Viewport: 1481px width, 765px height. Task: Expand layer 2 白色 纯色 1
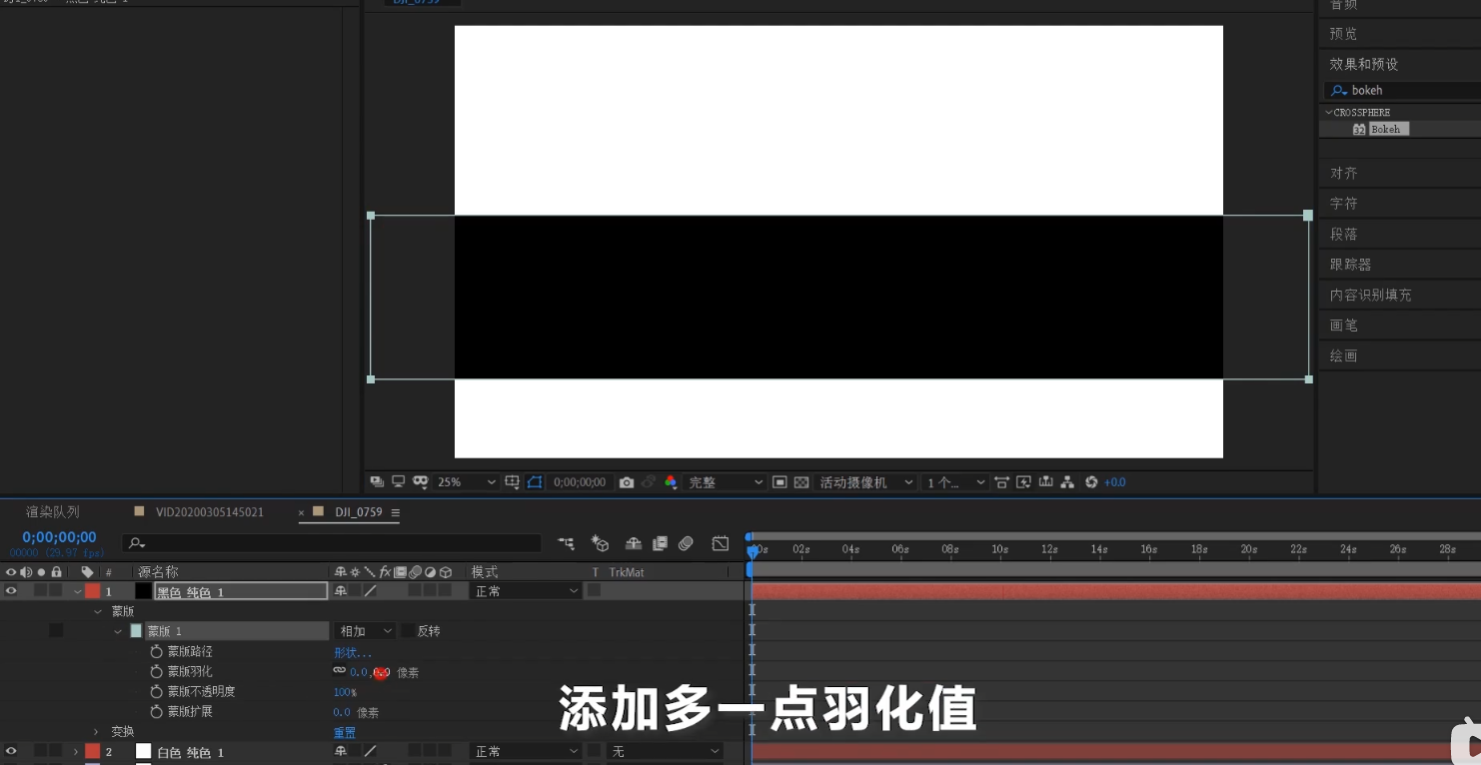pyautogui.click(x=76, y=751)
